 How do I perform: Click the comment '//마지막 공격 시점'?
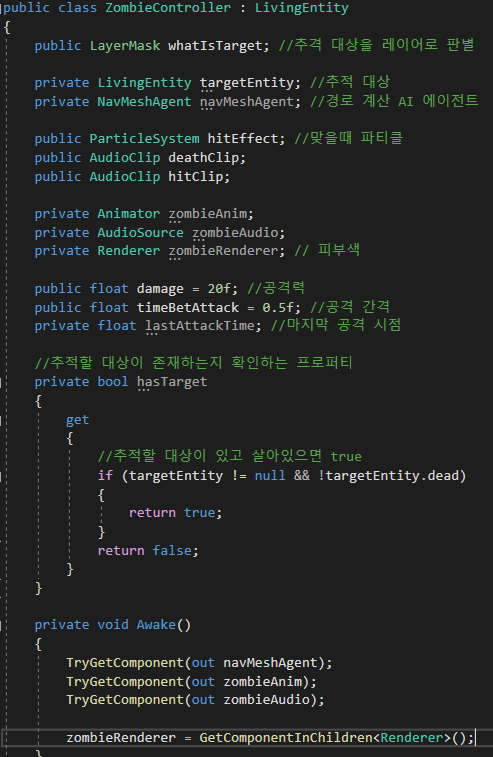click(336, 325)
